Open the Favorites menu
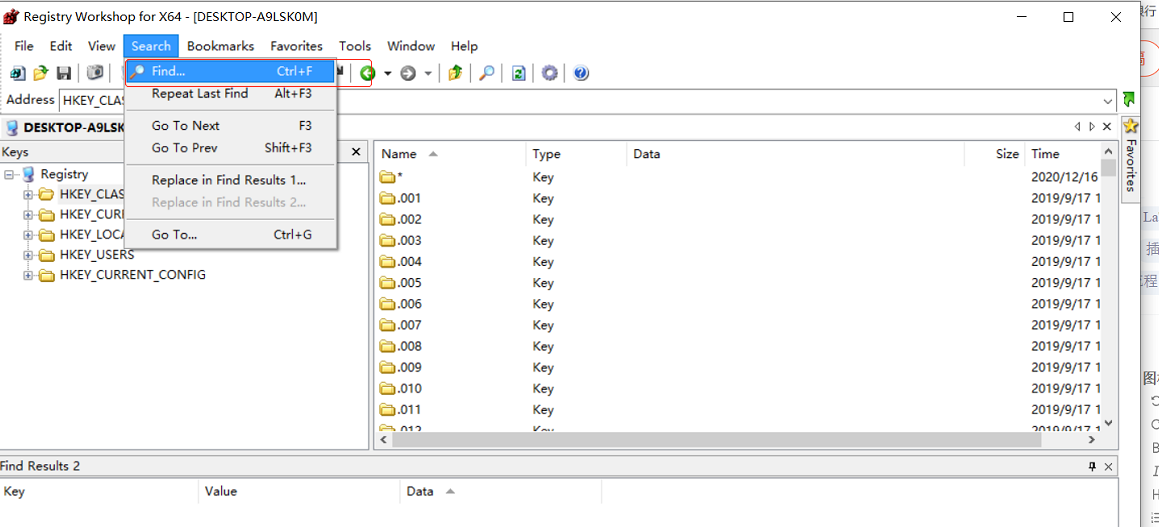The width and height of the screenshot is (1159, 527). click(x=296, y=46)
